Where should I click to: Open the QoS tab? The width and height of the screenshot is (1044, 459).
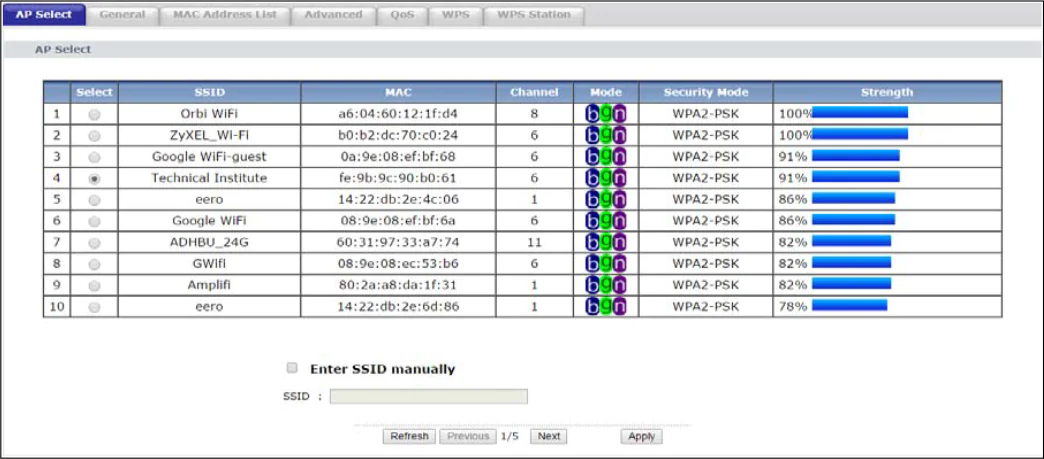click(402, 15)
